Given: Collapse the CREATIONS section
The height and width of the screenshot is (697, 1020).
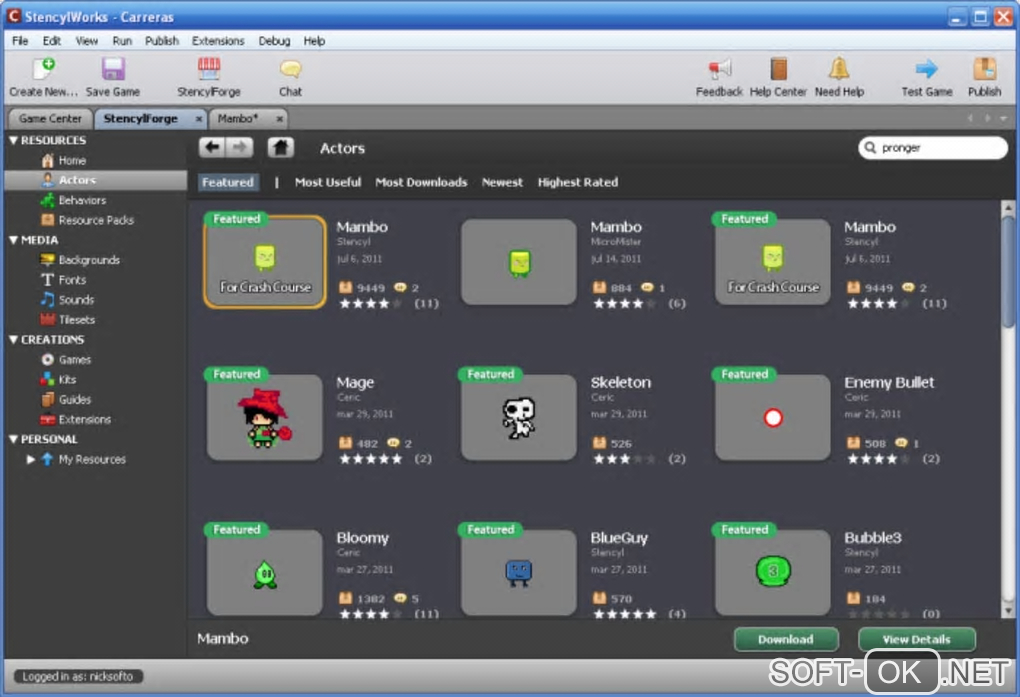Looking at the screenshot, I should point(13,340).
